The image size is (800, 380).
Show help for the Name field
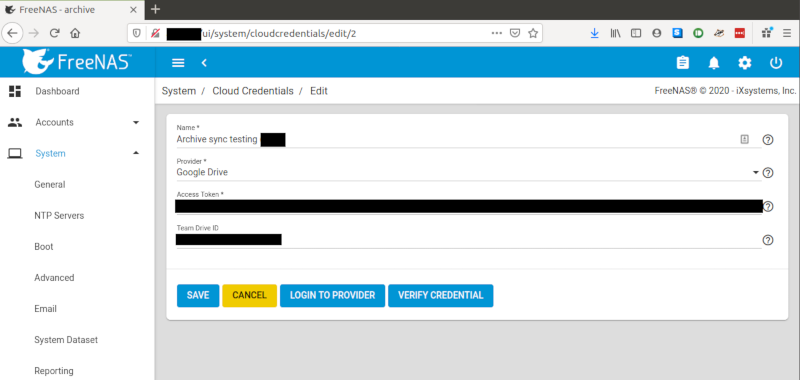pos(767,139)
